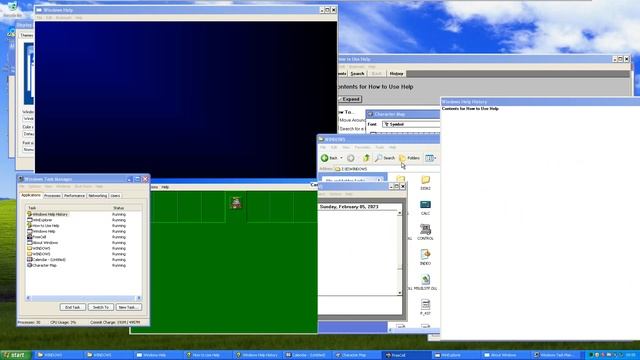640x360 pixels.
Task: Click the Calendar scrollbar down arrow
Action: 400,293
